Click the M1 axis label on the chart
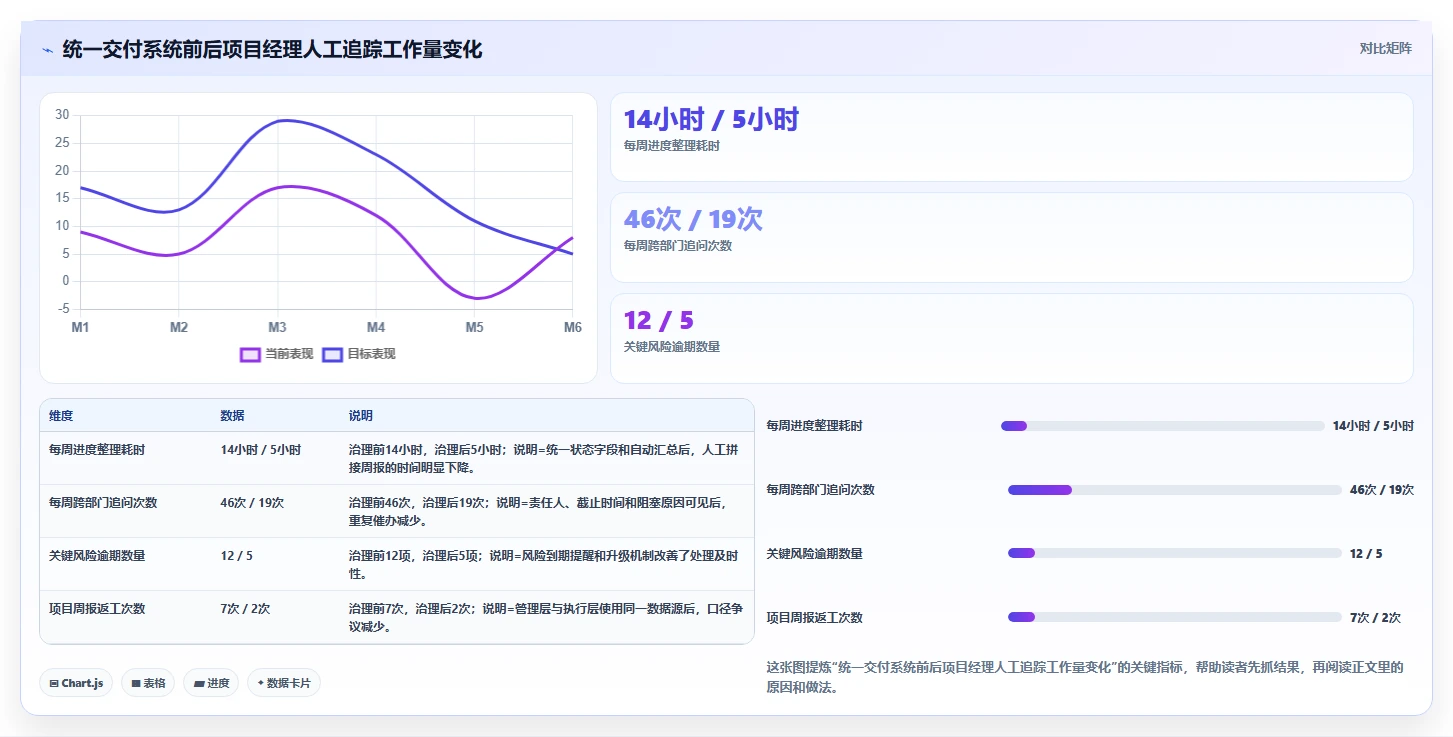The image size is (1453, 737). click(x=80, y=327)
